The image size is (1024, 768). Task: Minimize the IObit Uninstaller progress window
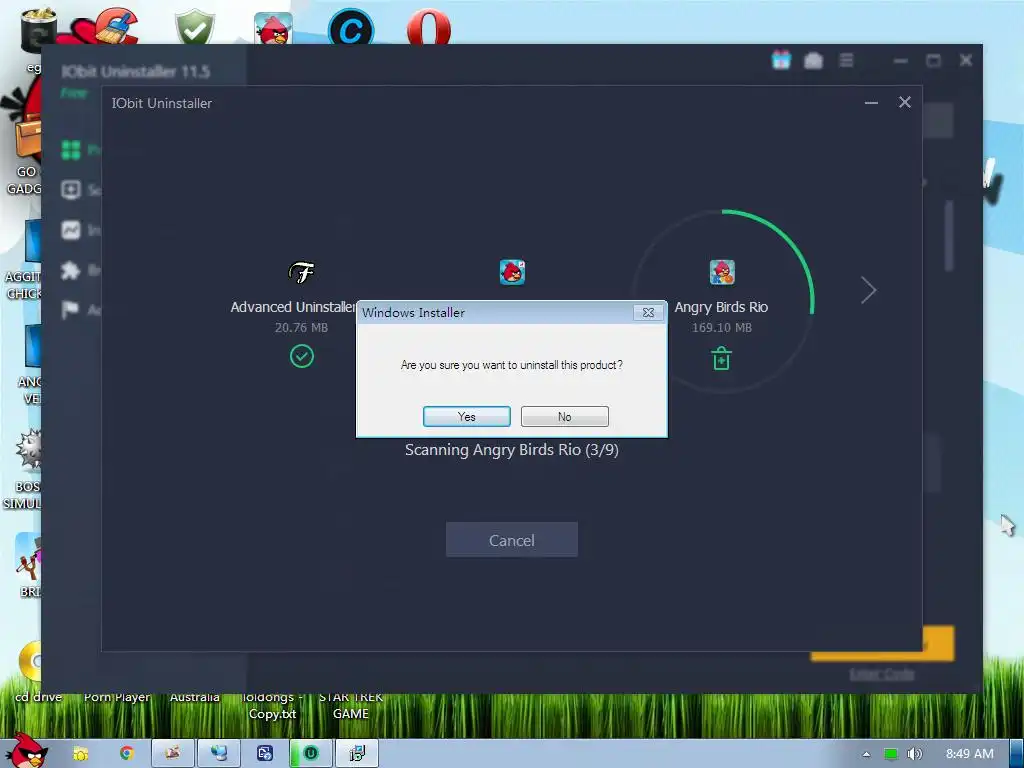(871, 103)
